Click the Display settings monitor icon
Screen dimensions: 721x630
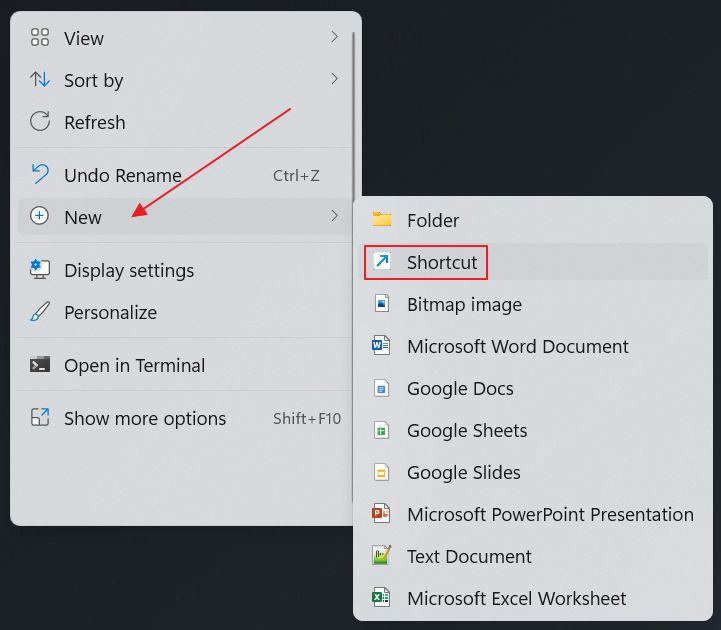[x=40, y=269]
